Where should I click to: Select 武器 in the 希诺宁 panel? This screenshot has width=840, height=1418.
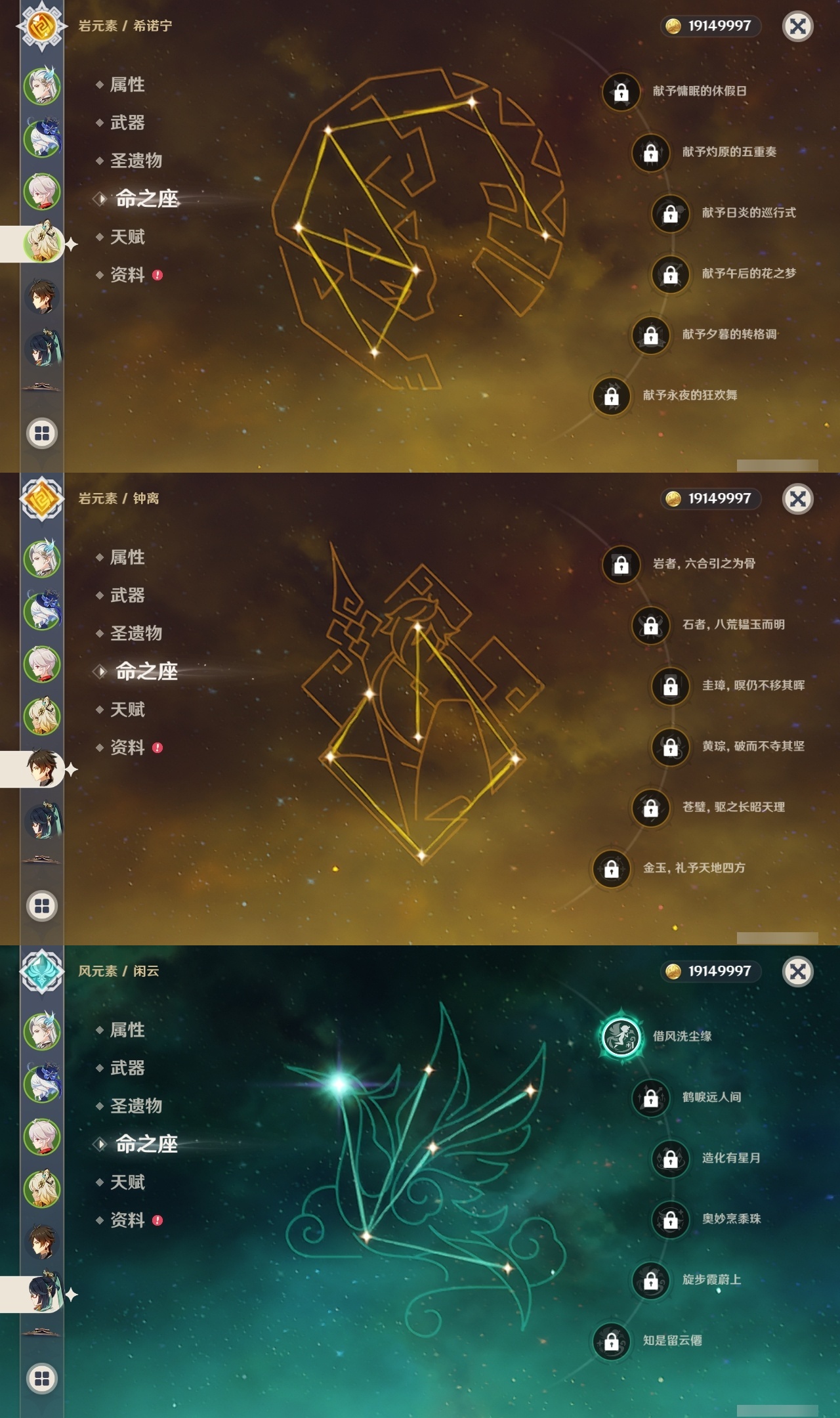coord(127,123)
